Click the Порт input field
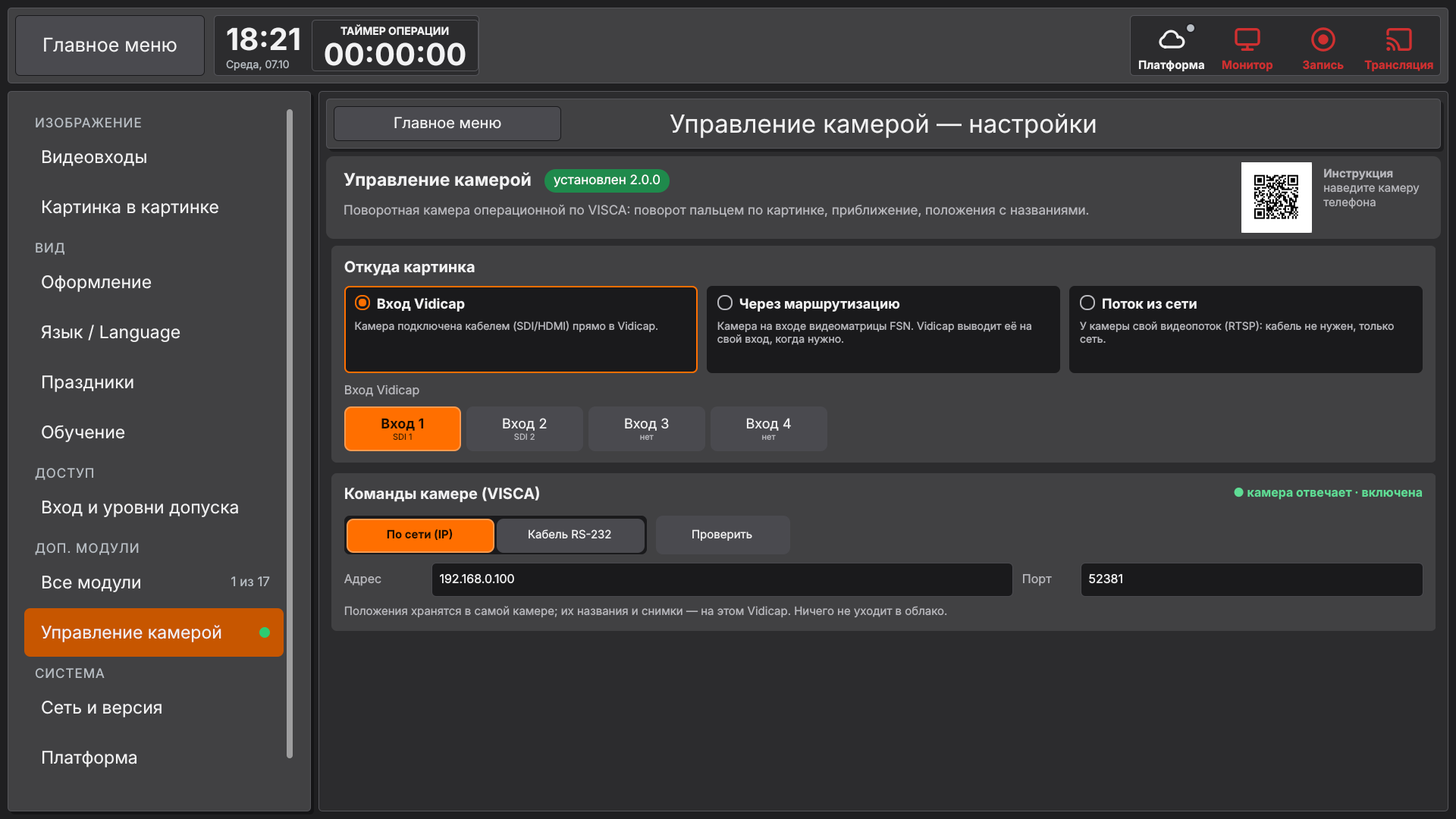The height and width of the screenshot is (819, 1456). click(x=1251, y=579)
